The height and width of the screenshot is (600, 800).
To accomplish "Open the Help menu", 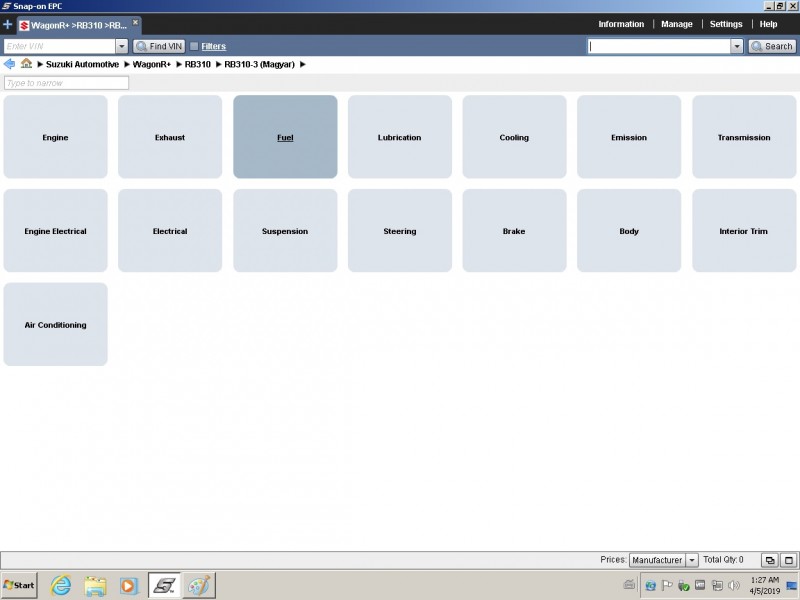I will (768, 24).
